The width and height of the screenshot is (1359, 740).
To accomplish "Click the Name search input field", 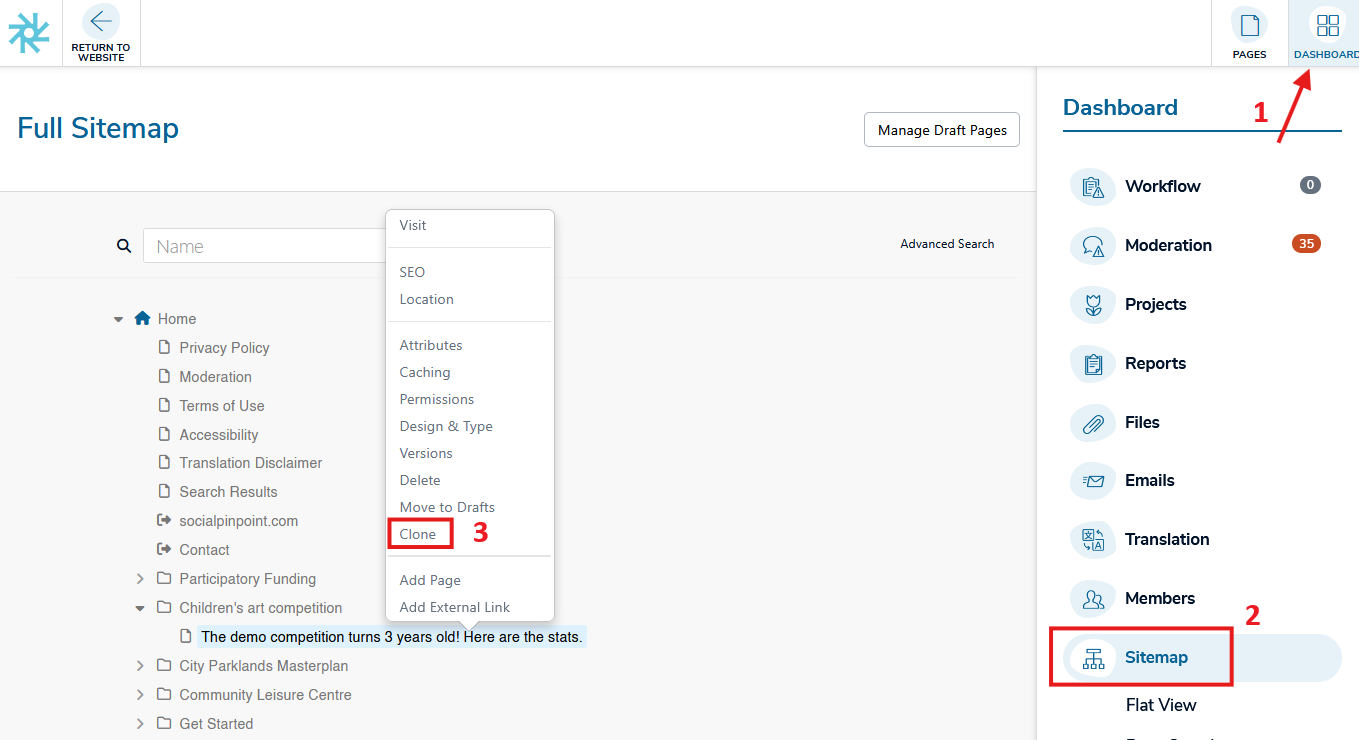I will (265, 246).
